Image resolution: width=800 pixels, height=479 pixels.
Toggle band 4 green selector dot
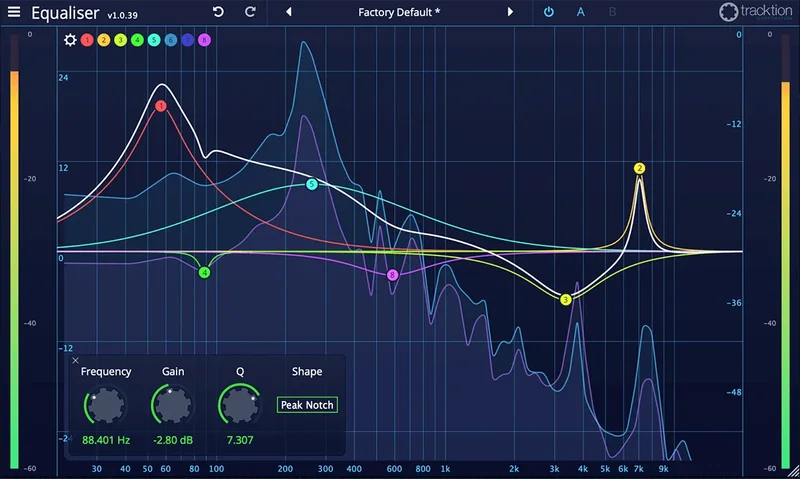pyautogui.click(x=137, y=40)
